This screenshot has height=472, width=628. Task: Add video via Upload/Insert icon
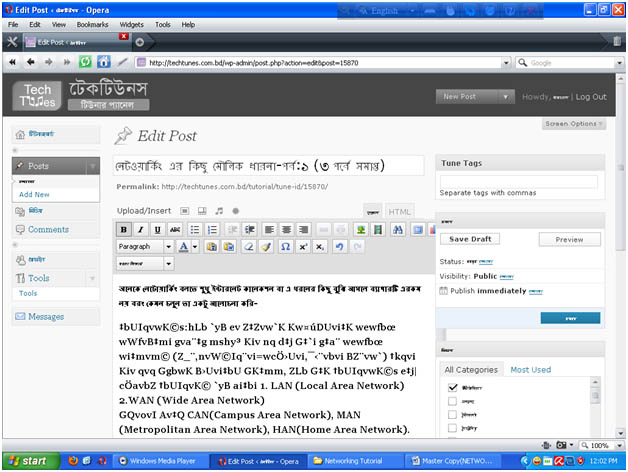(202, 211)
